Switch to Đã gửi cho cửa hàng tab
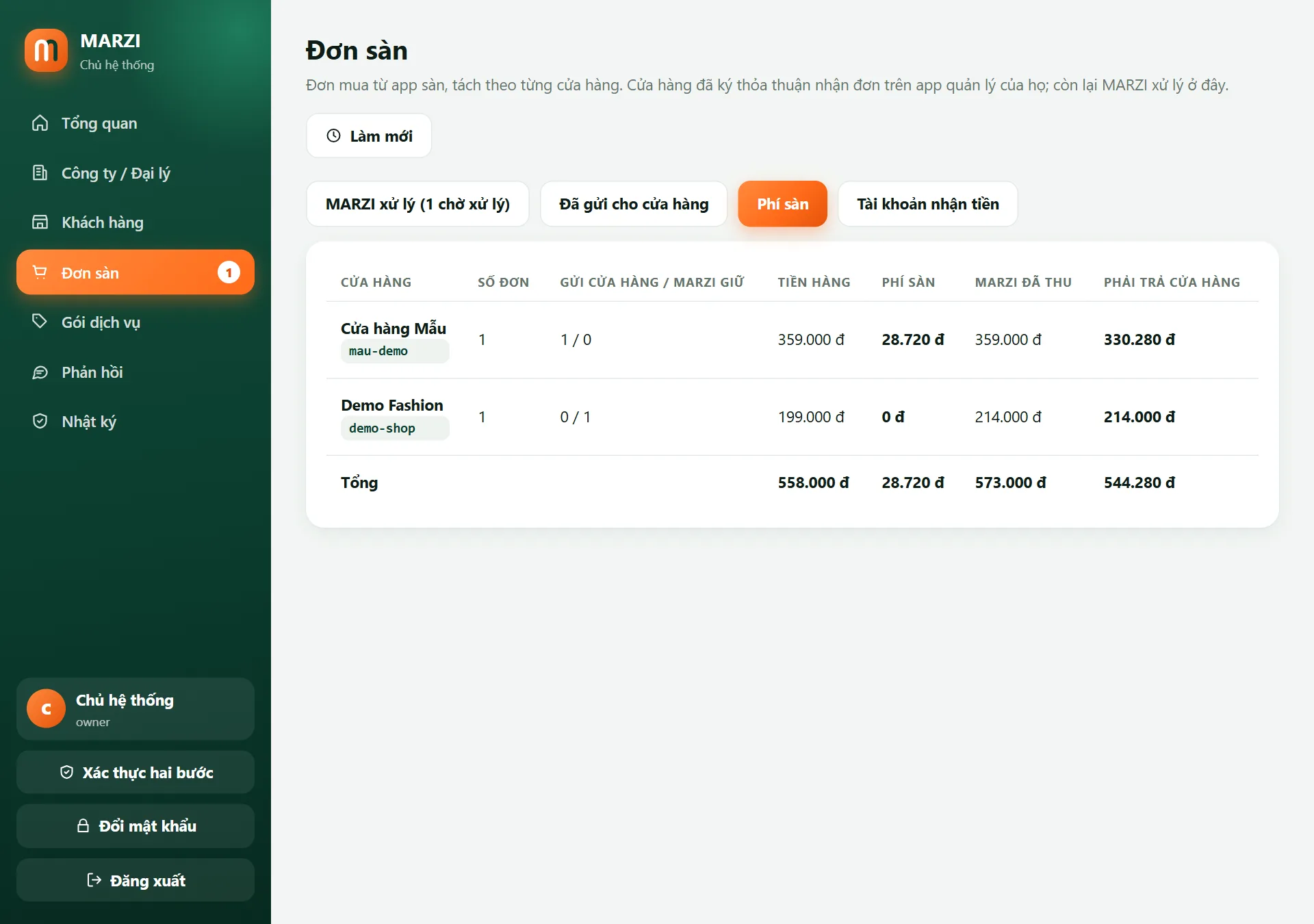The image size is (1314, 924). coord(634,204)
